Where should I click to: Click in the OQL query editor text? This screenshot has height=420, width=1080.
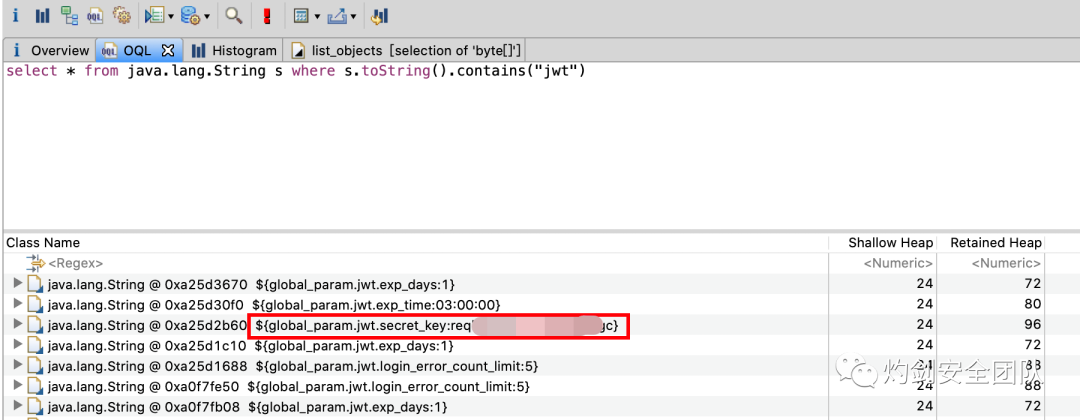pyautogui.click(x=296, y=72)
